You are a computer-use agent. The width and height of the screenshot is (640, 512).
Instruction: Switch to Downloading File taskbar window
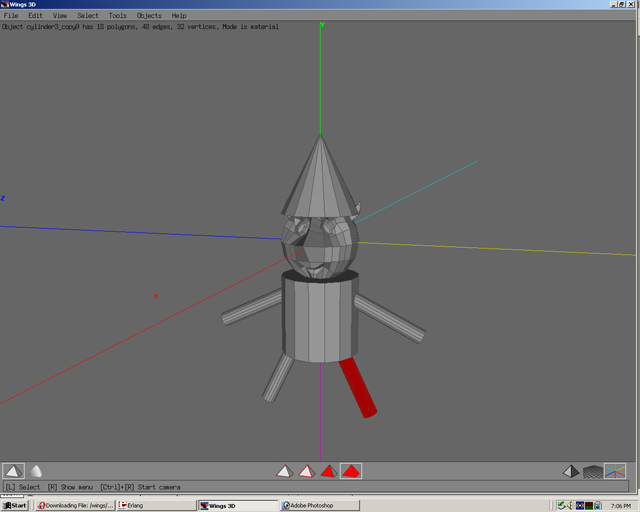click(x=75, y=505)
